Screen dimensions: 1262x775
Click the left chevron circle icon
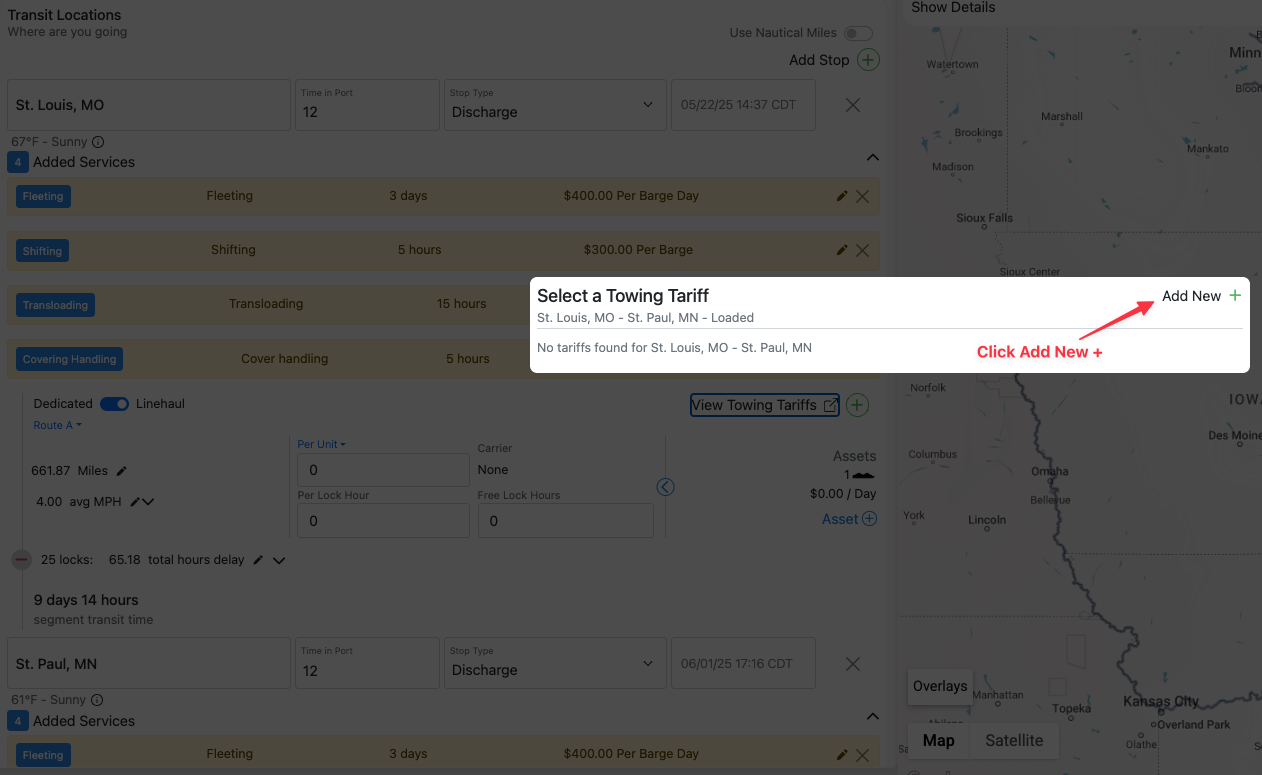[x=665, y=487]
